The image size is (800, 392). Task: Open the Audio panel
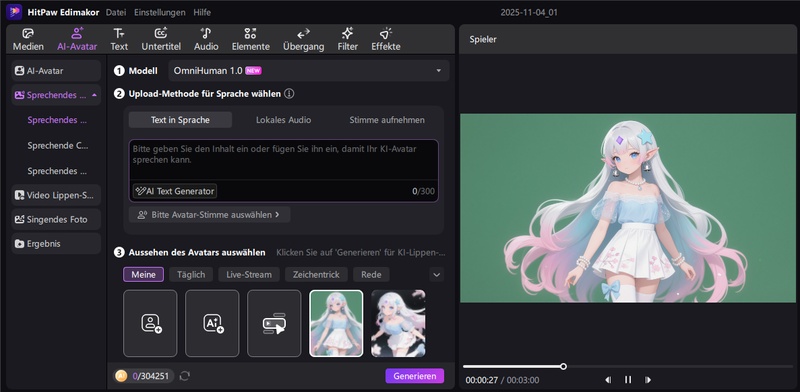pyautogui.click(x=206, y=39)
